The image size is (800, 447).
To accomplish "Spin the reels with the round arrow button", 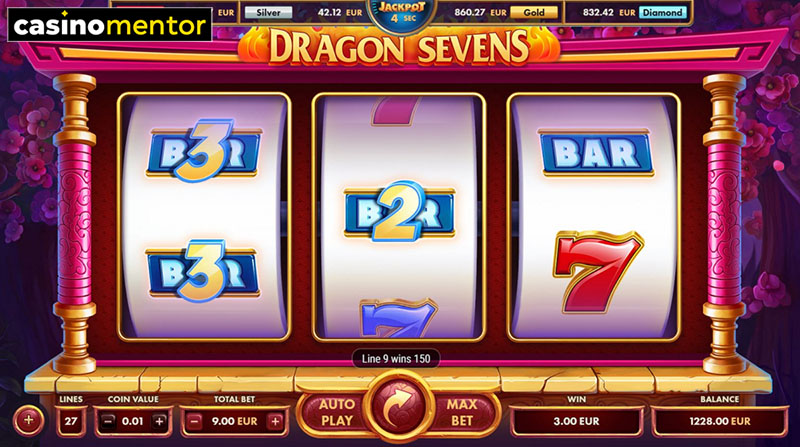I will [x=399, y=408].
